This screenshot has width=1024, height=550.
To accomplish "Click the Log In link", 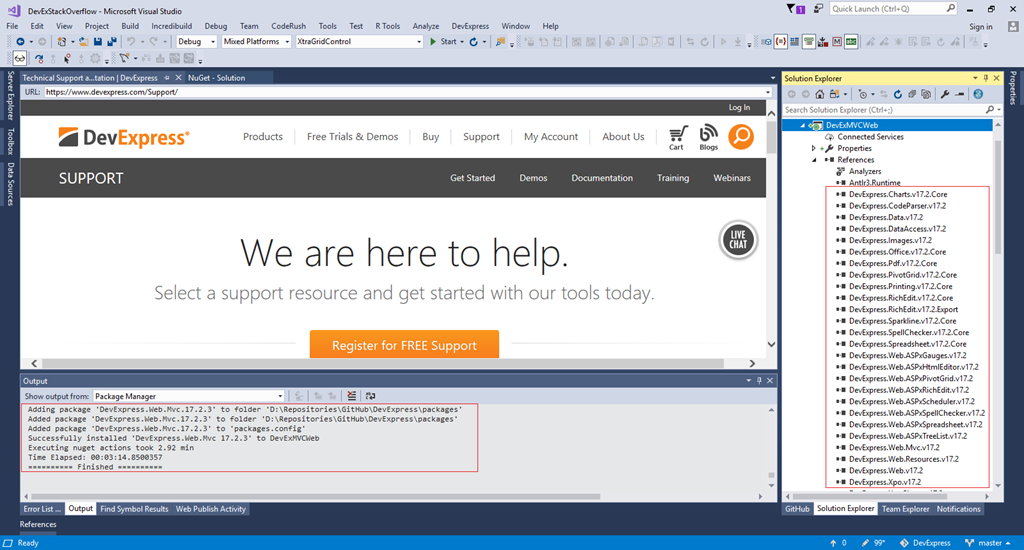I will 739,107.
